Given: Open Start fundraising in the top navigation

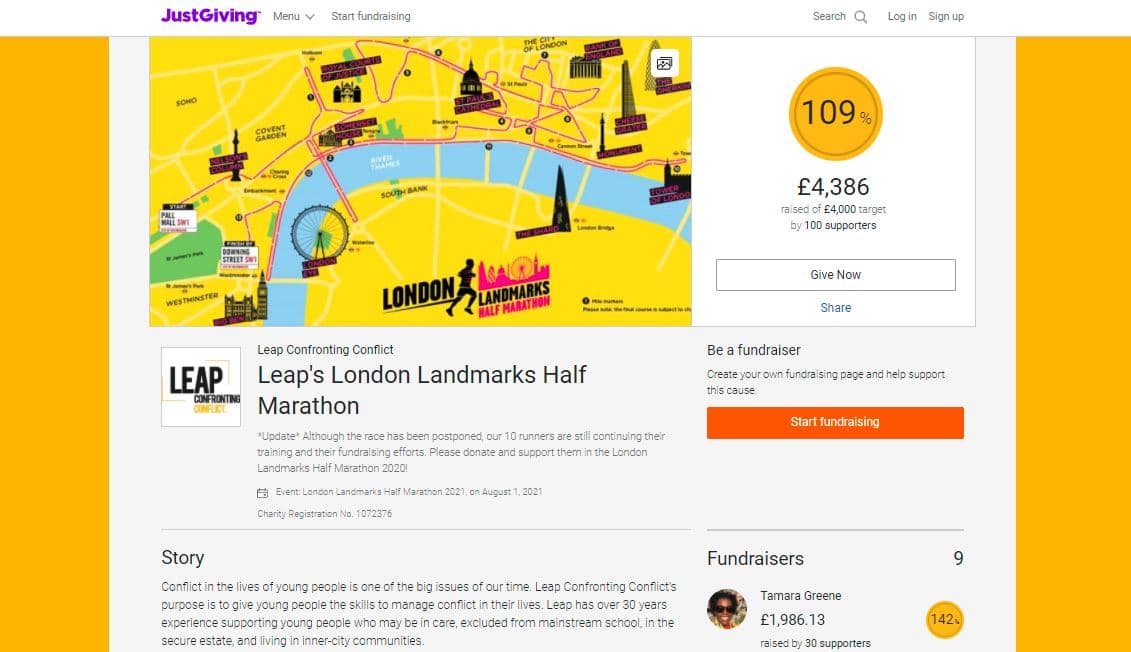Looking at the screenshot, I should [371, 16].
